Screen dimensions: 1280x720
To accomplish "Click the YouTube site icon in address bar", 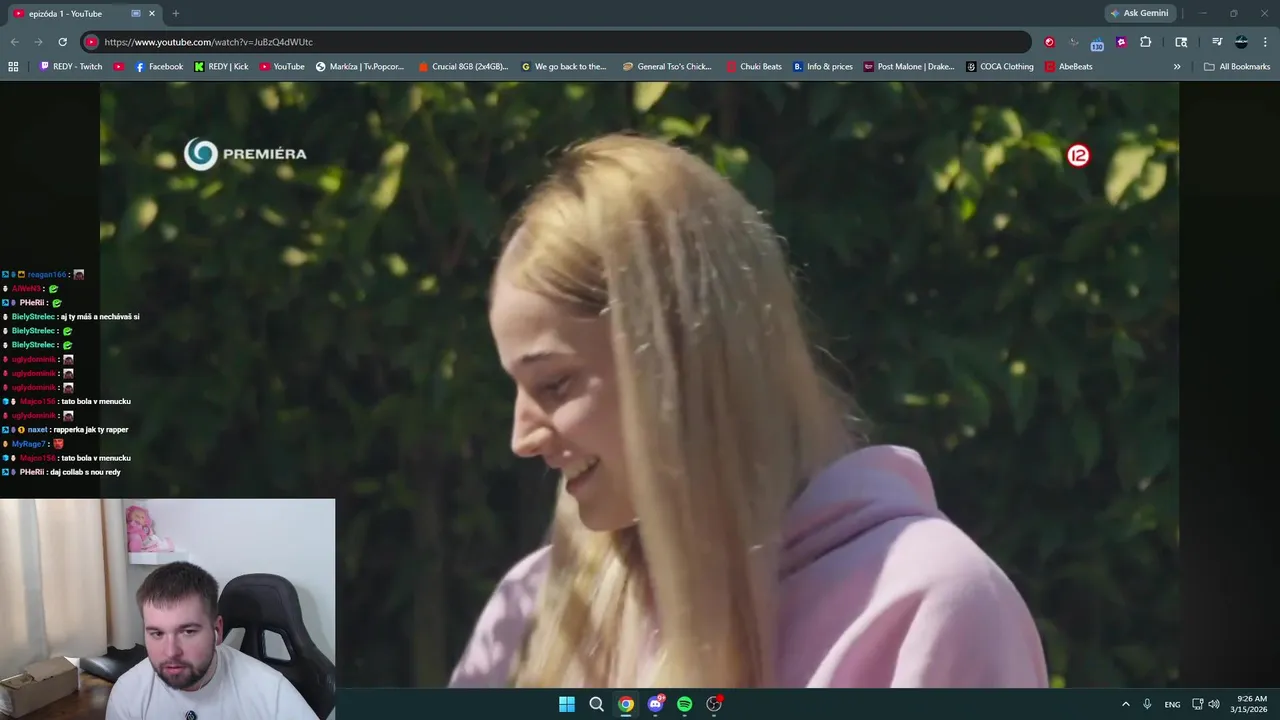I will coord(91,42).
